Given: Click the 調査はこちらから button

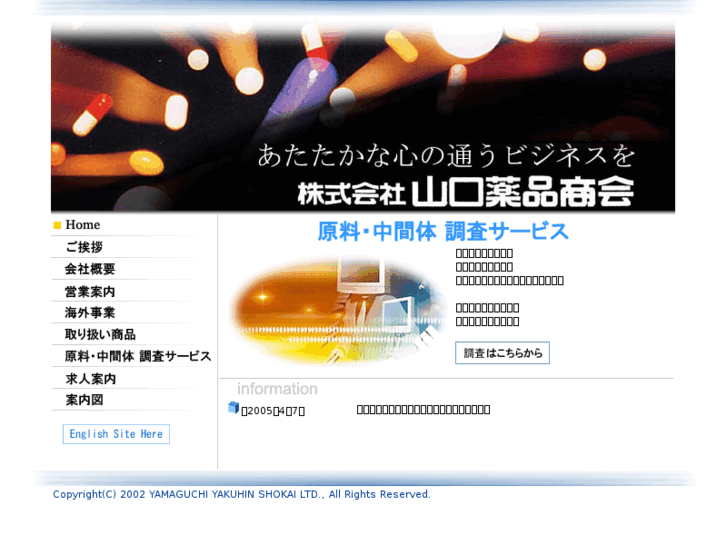Looking at the screenshot, I should click(x=503, y=353).
